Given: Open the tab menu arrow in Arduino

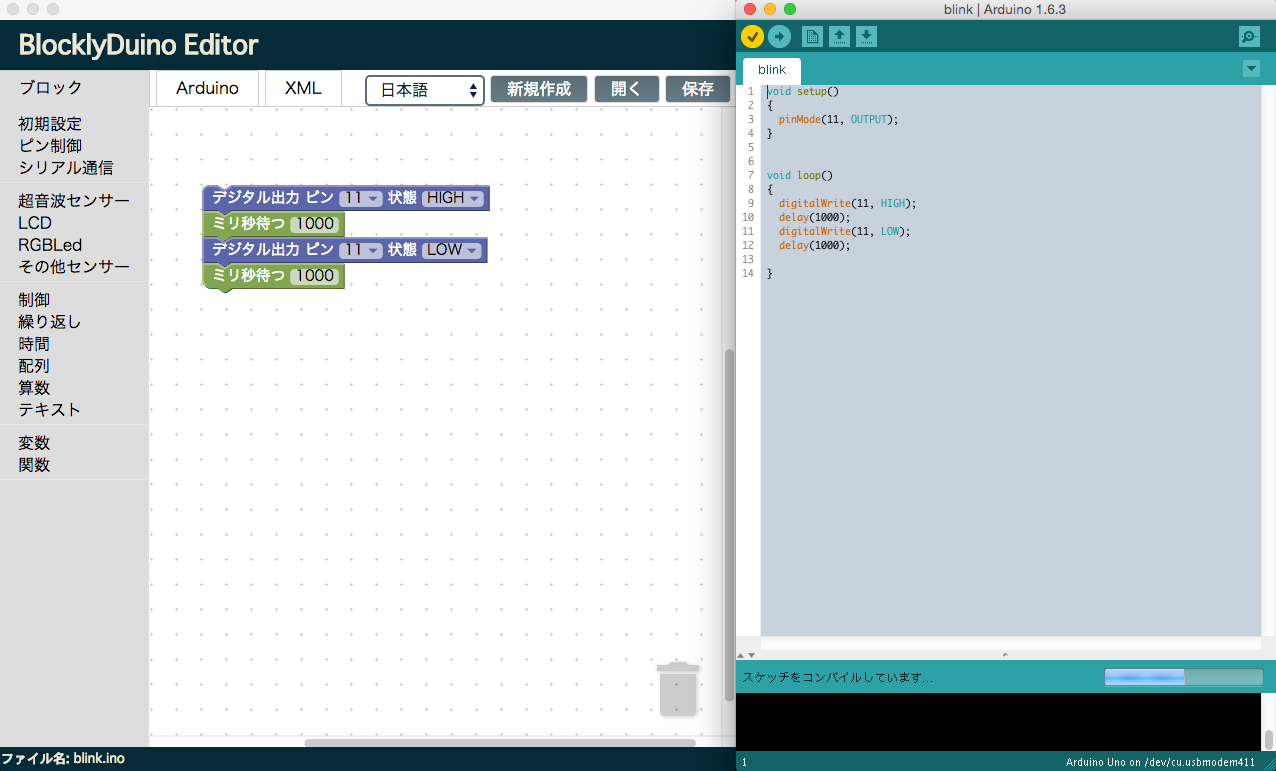Looking at the screenshot, I should coord(1251,68).
